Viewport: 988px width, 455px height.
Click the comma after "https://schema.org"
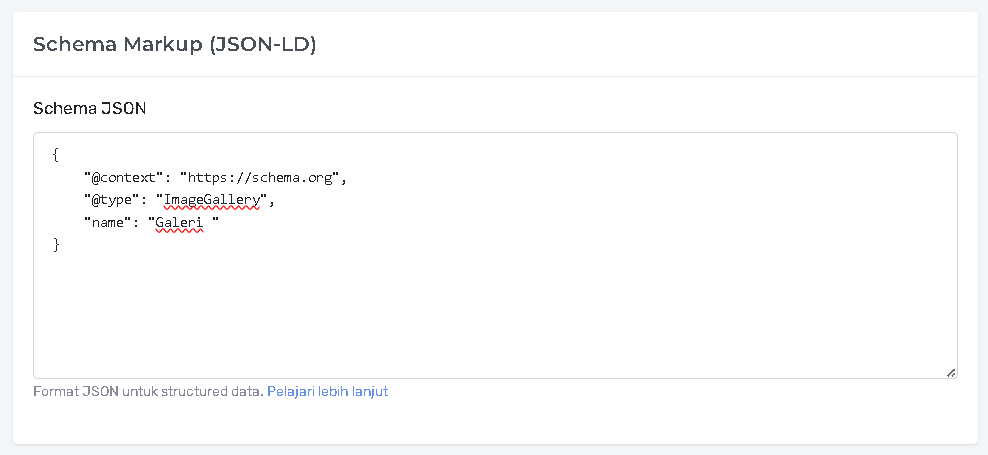click(342, 179)
